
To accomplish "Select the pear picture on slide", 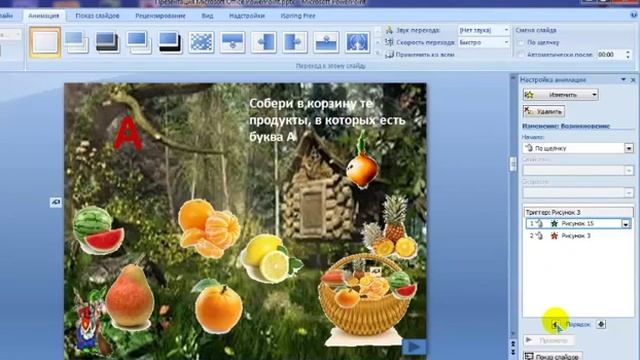I will [130, 297].
